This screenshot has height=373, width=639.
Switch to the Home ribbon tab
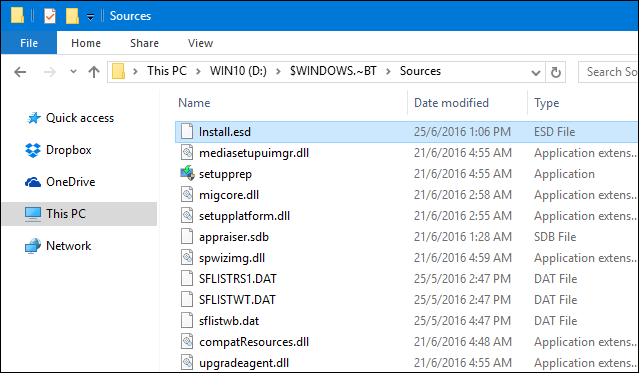[x=86, y=43]
